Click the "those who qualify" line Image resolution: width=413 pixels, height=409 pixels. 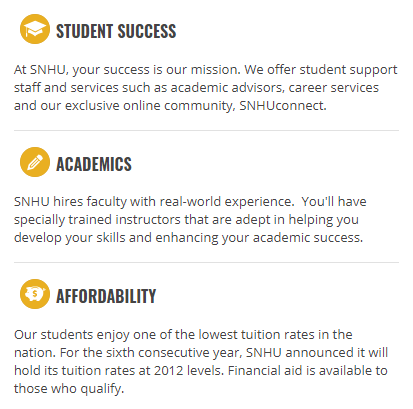[69, 389]
